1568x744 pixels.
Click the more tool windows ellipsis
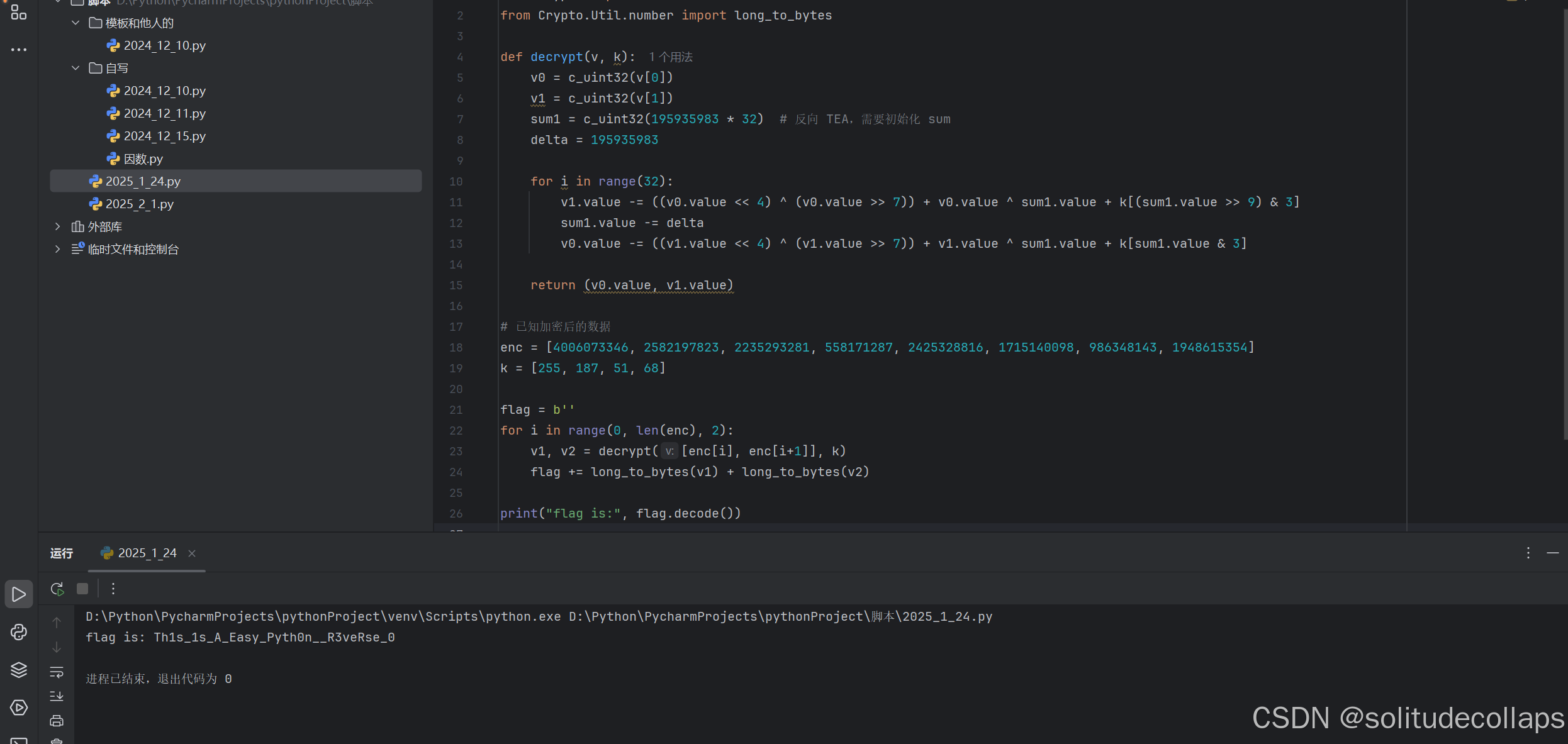pyautogui.click(x=19, y=49)
